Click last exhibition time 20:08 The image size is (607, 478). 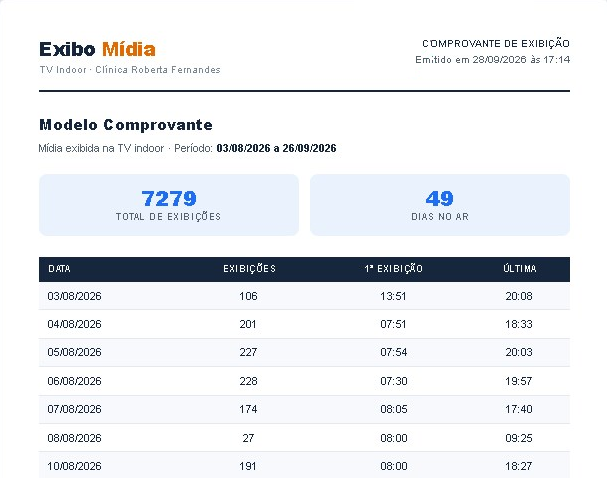pyautogui.click(x=519, y=296)
